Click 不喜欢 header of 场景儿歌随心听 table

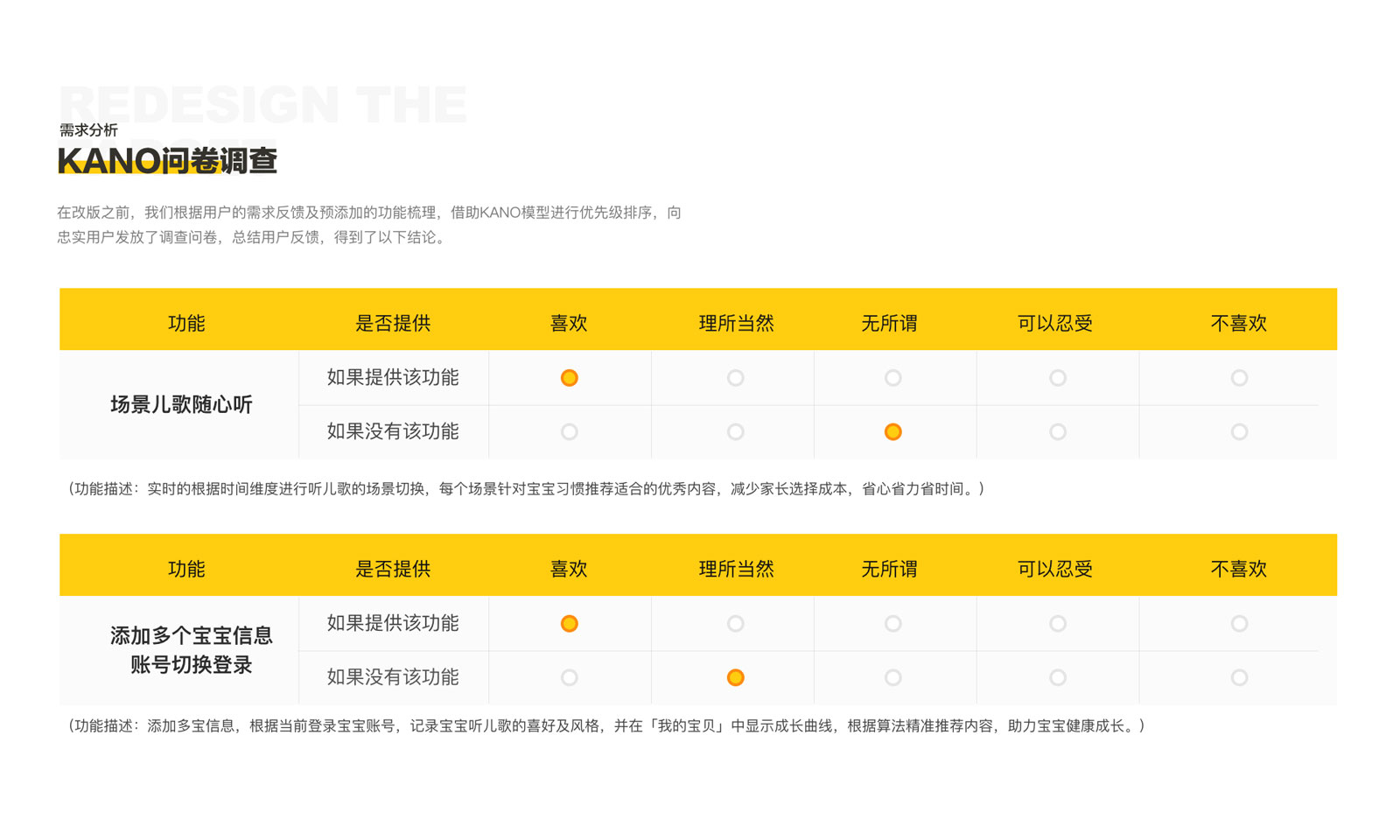[x=1239, y=324]
